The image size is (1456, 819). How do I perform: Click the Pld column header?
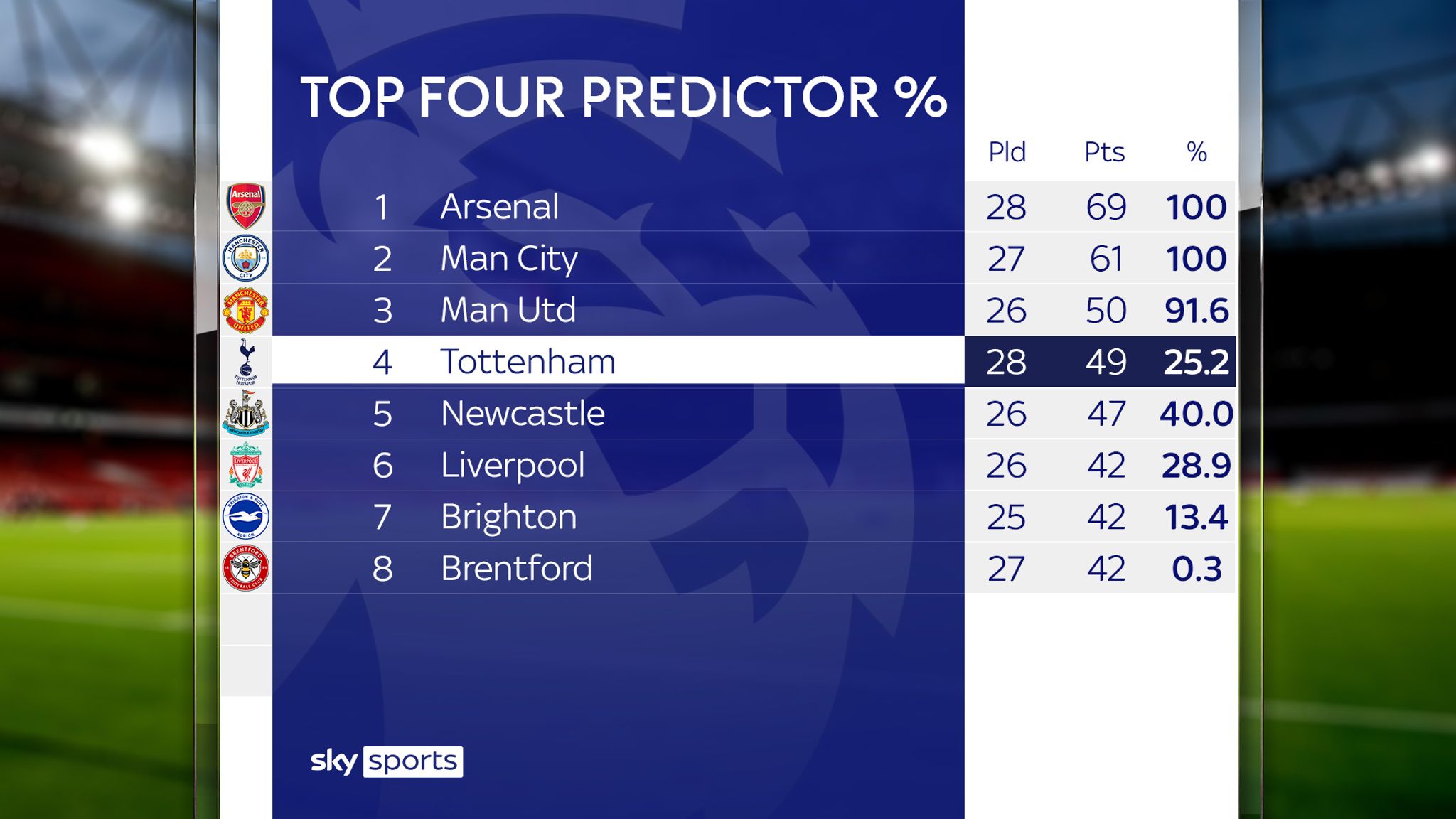click(x=1007, y=152)
